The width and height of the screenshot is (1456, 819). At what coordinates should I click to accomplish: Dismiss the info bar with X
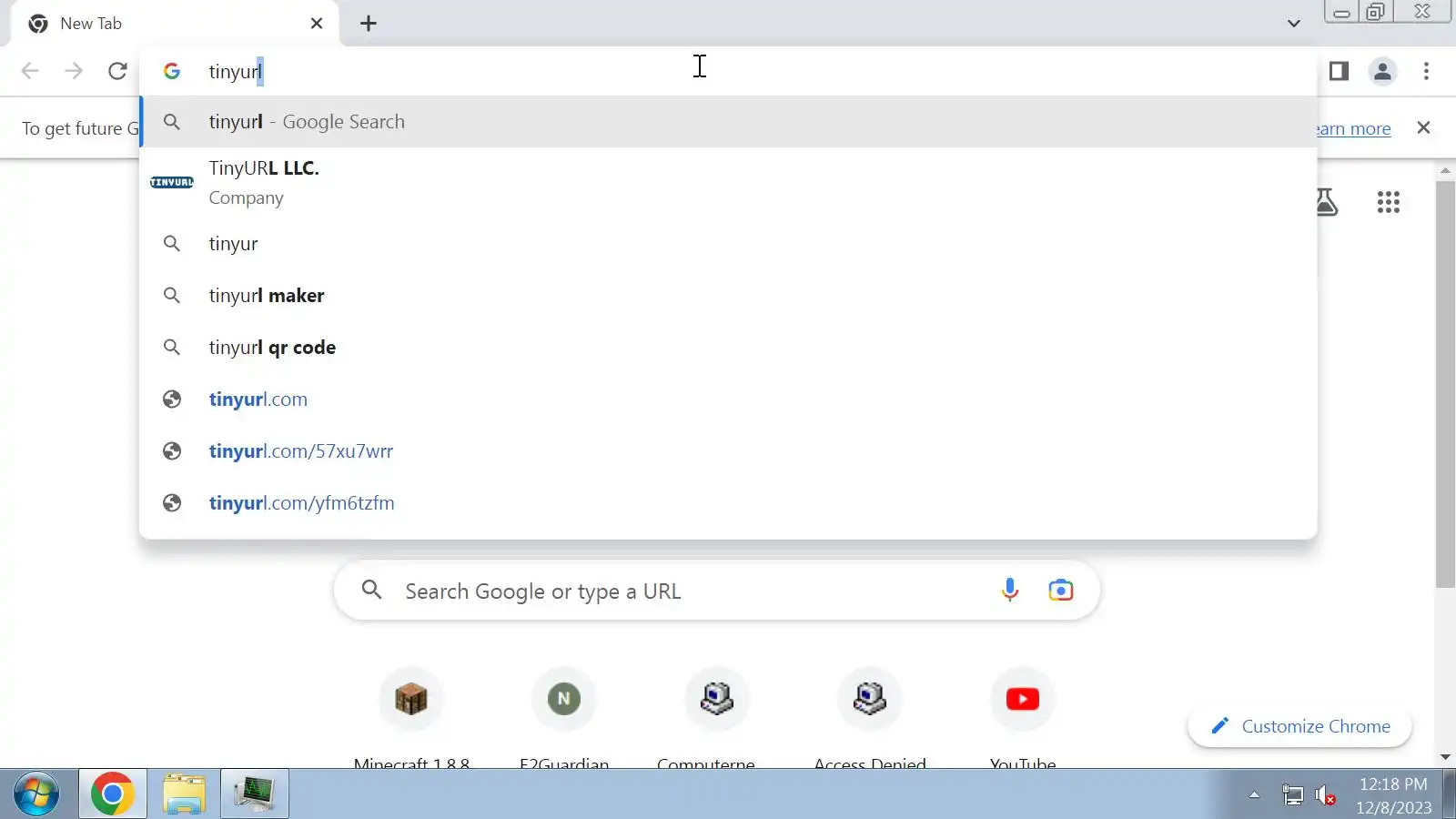pos(1424,127)
